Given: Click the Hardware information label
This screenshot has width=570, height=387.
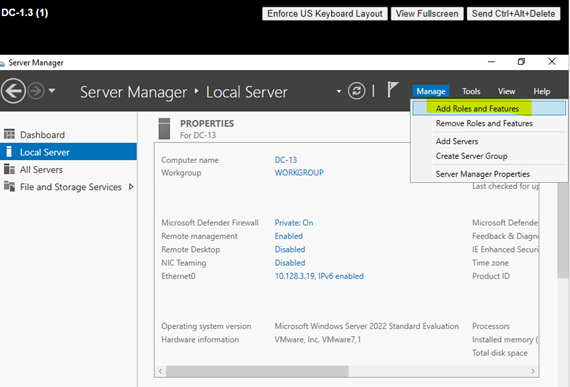Looking at the screenshot, I should coord(200,339).
